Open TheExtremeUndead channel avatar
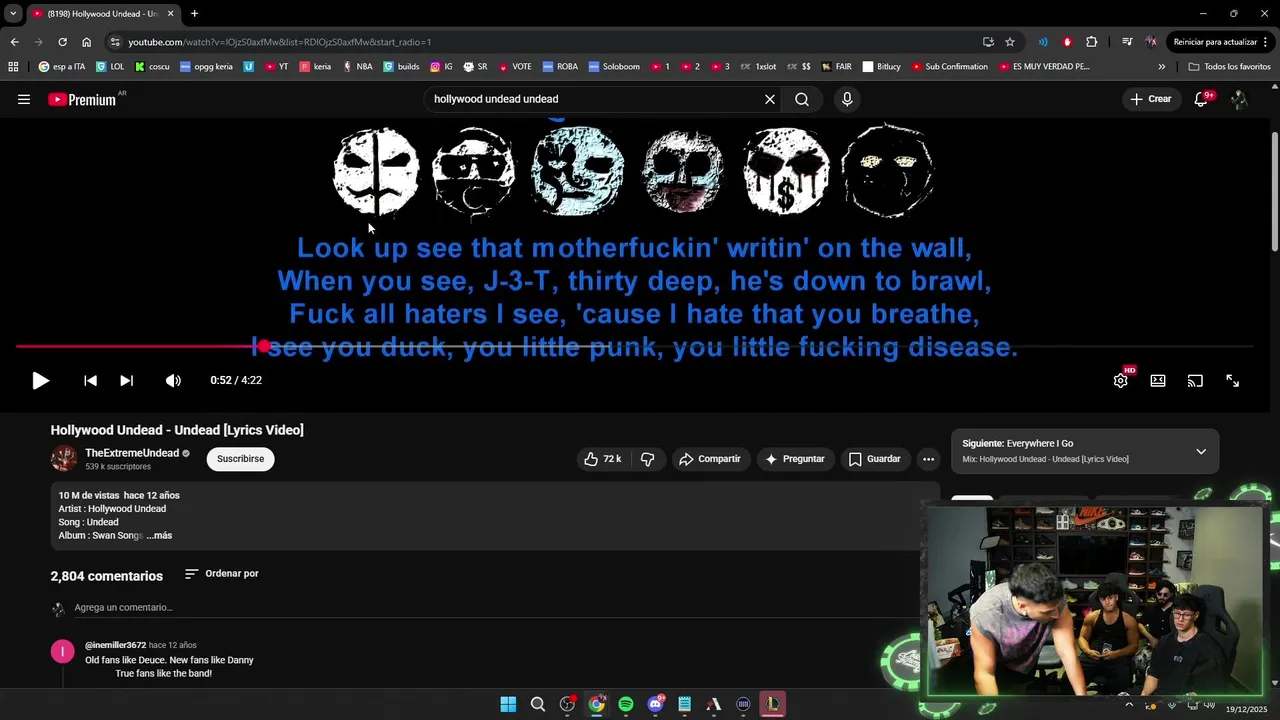The width and height of the screenshot is (1280, 720). tap(64, 459)
